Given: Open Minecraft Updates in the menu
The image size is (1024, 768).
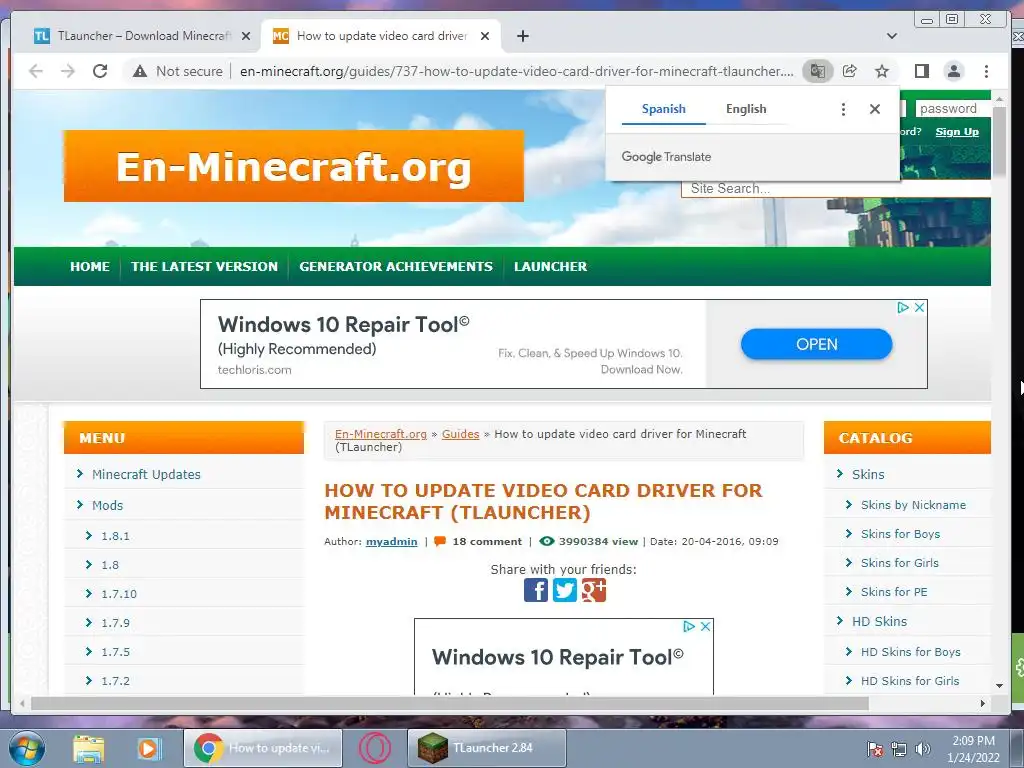Looking at the screenshot, I should tap(146, 475).
